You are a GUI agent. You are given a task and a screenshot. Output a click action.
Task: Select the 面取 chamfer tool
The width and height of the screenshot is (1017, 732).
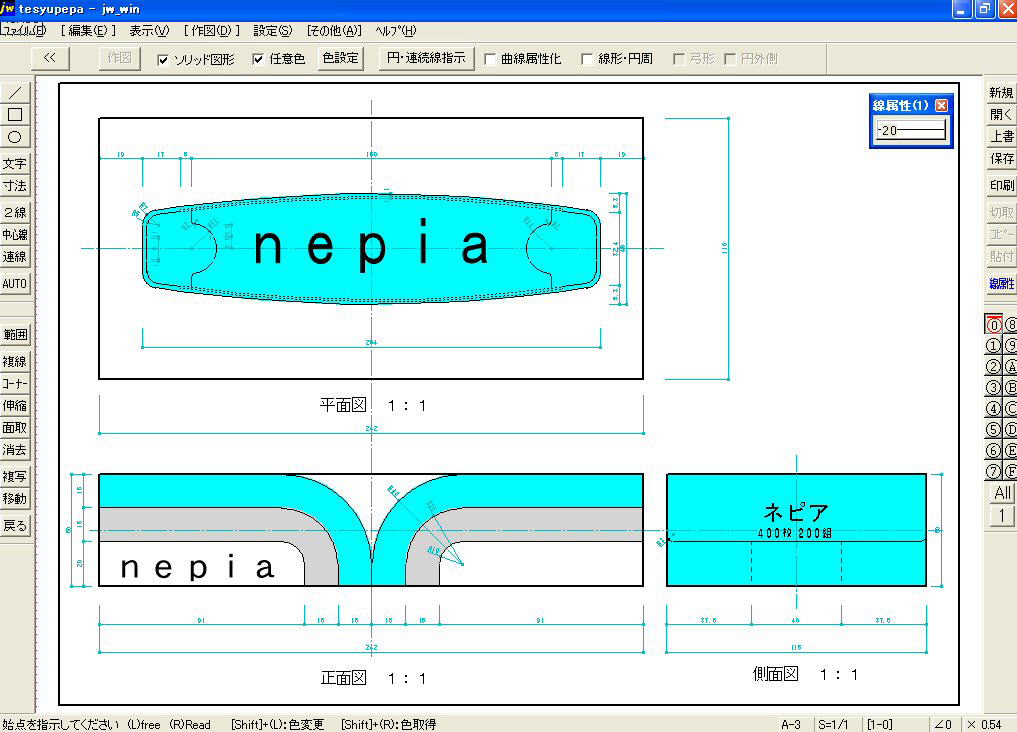15,428
